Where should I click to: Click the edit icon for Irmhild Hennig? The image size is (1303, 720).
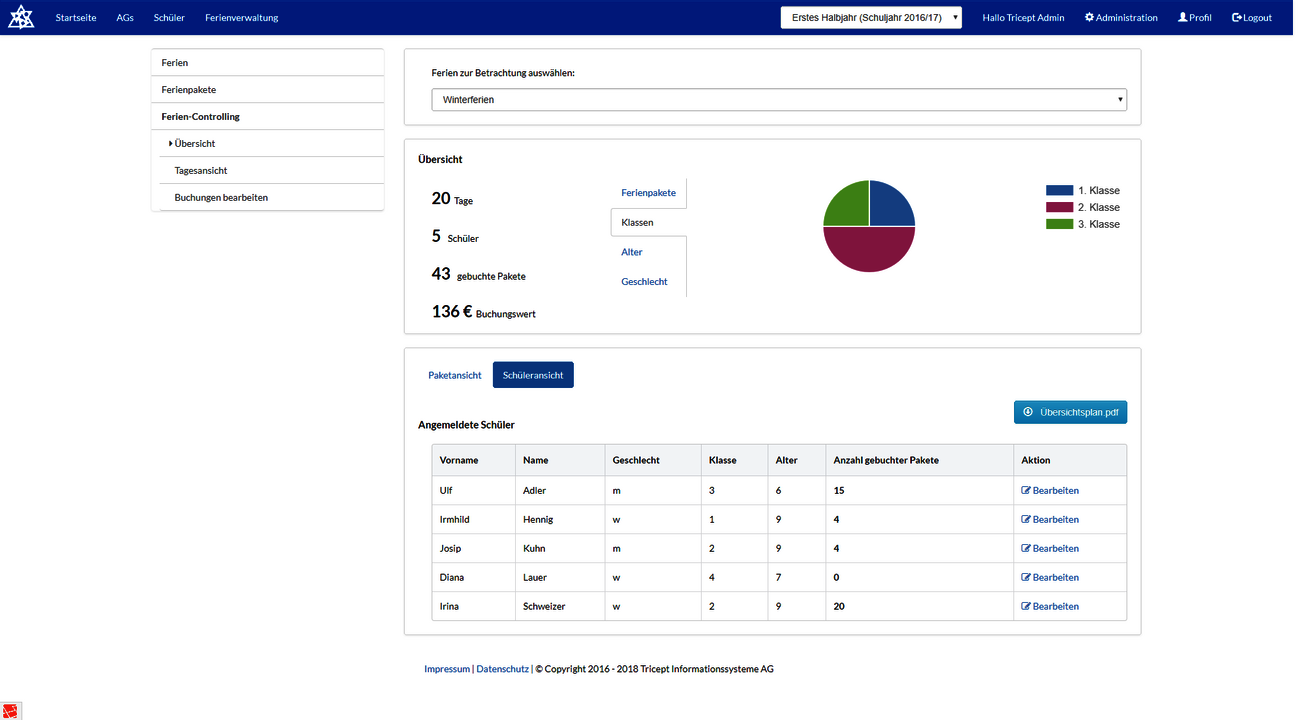(x=1025, y=520)
